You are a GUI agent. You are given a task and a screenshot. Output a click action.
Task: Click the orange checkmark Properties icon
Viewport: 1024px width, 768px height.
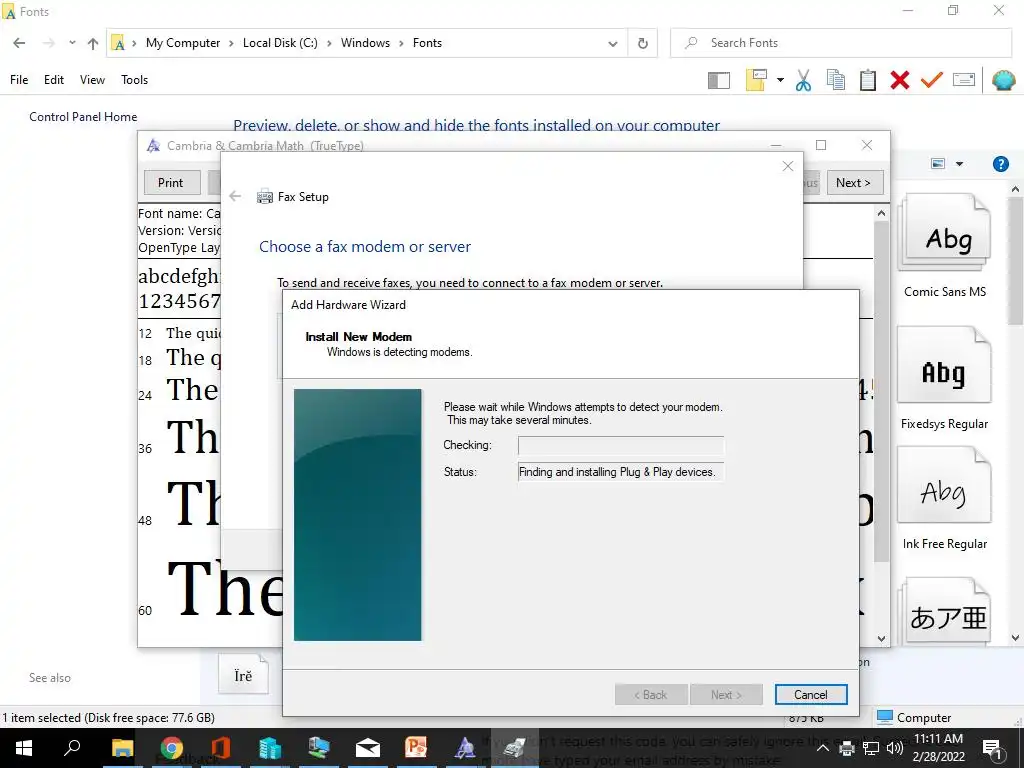[931, 80]
